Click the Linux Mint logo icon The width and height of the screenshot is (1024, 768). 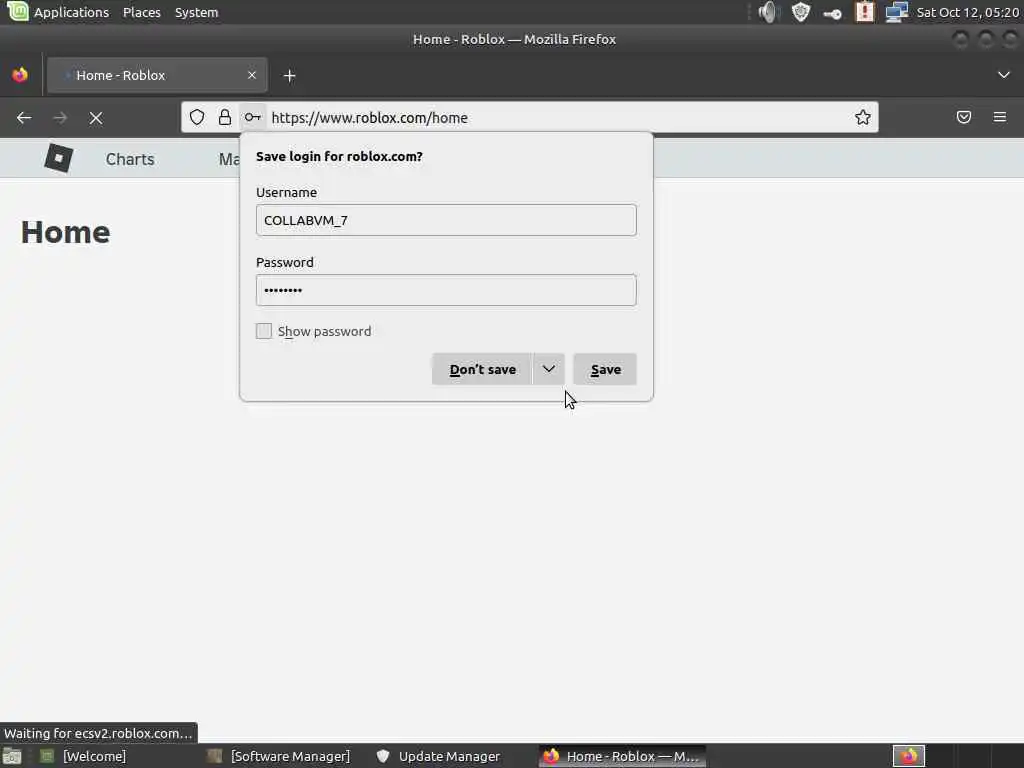click(18, 11)
